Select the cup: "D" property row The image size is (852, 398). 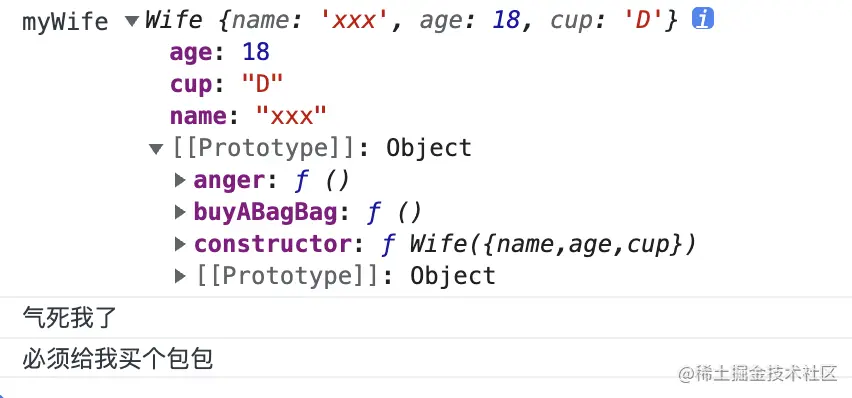[227, 84]
